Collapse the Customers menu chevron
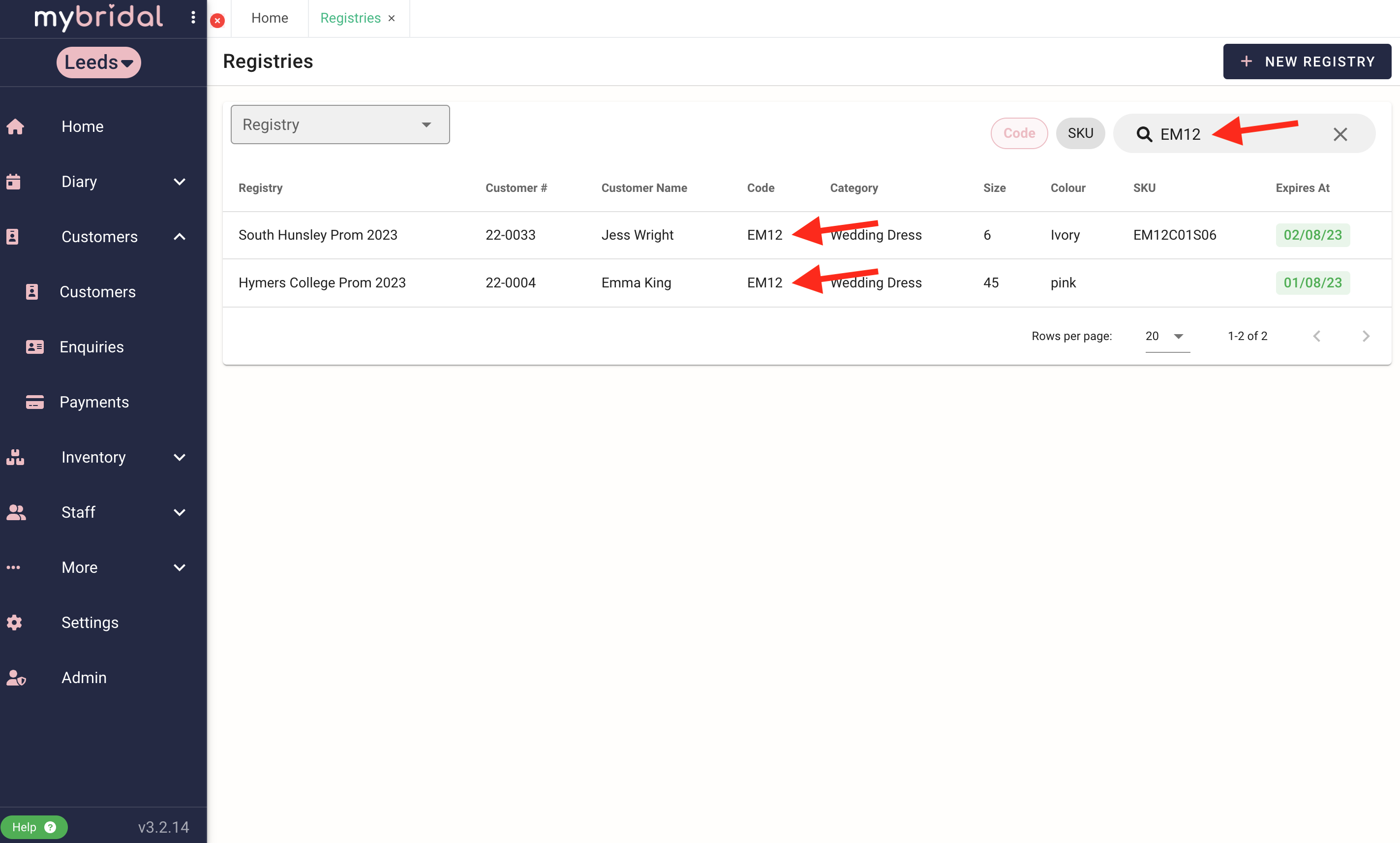The width and height of the screenshot is (1400, 843). (x=180, y=236)
